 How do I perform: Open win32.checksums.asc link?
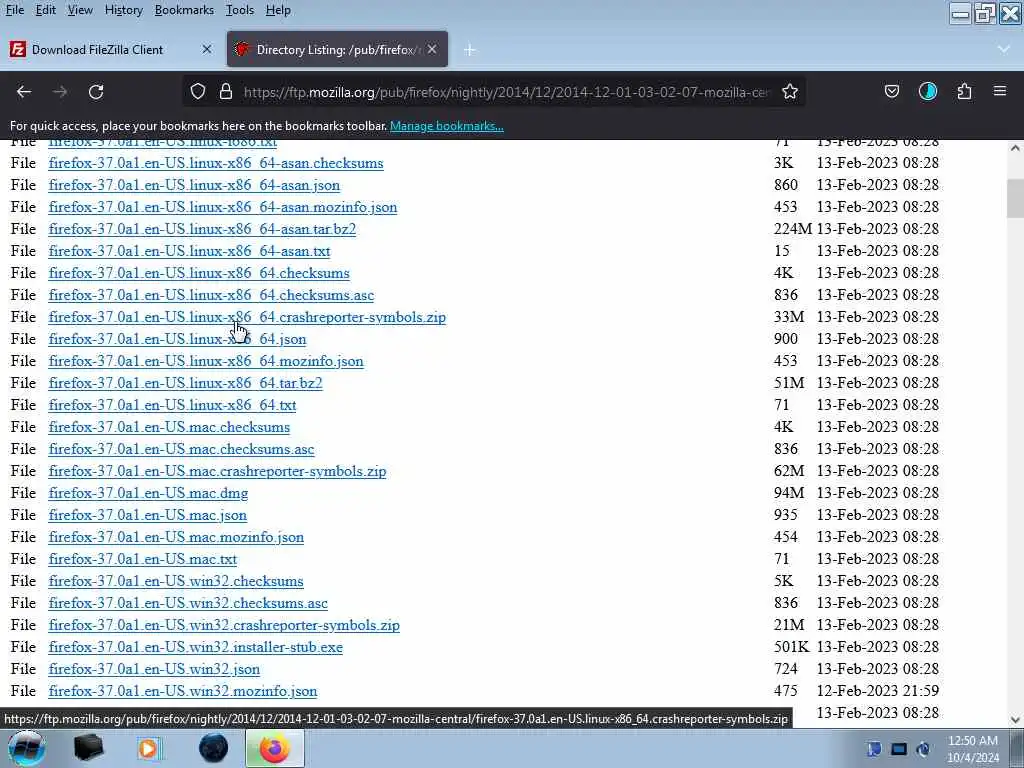188,603
